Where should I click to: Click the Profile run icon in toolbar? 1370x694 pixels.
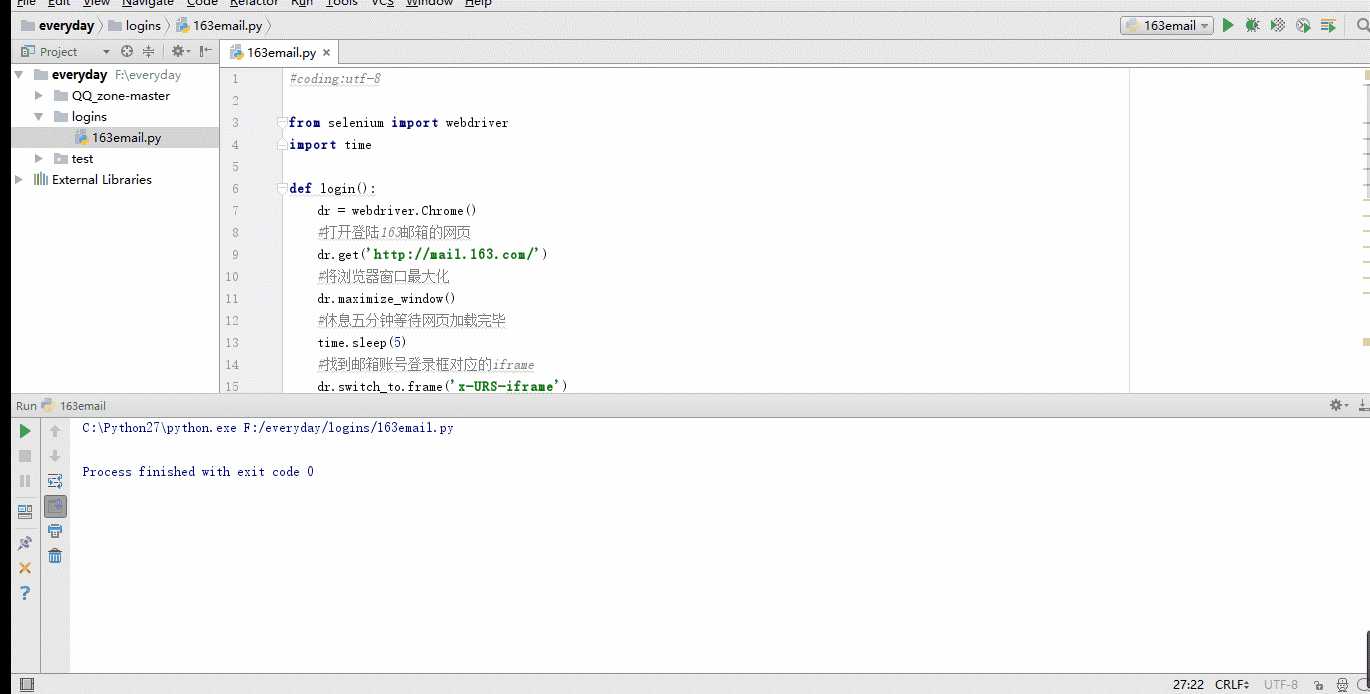(1303, 25)
